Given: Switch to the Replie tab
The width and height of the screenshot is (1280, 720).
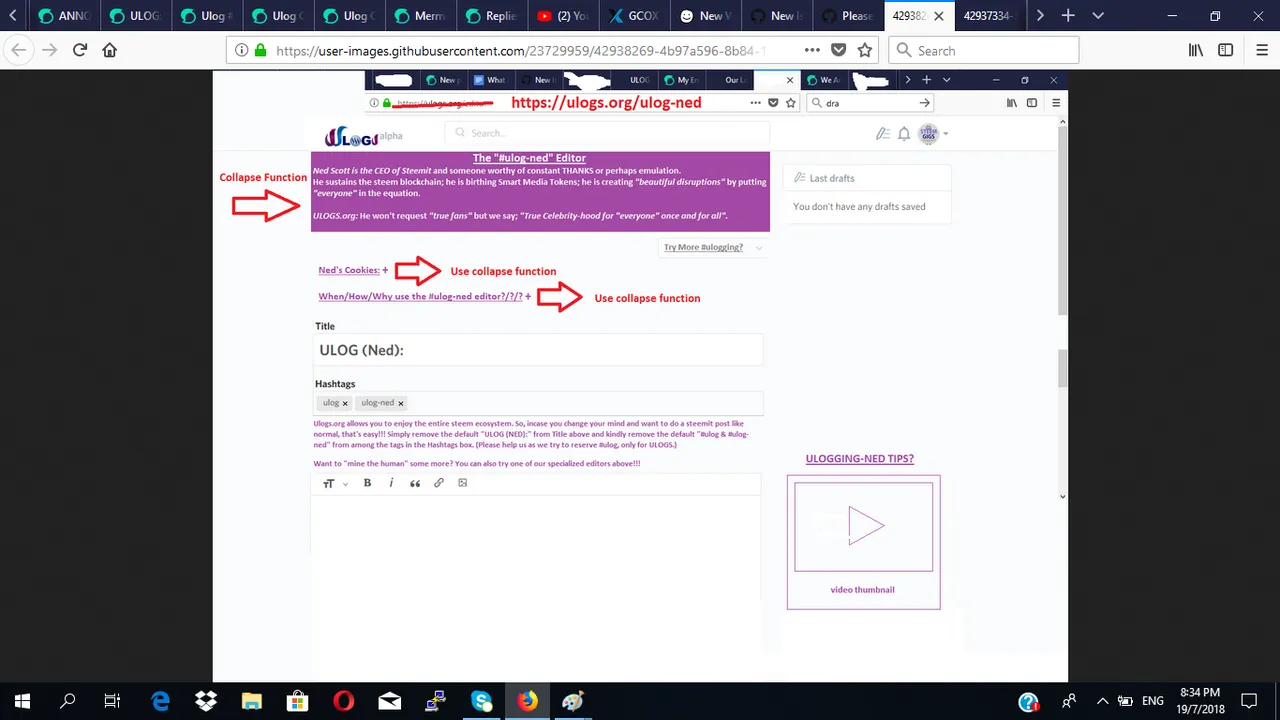Looking at the screenshot, I should coord(491,16).
